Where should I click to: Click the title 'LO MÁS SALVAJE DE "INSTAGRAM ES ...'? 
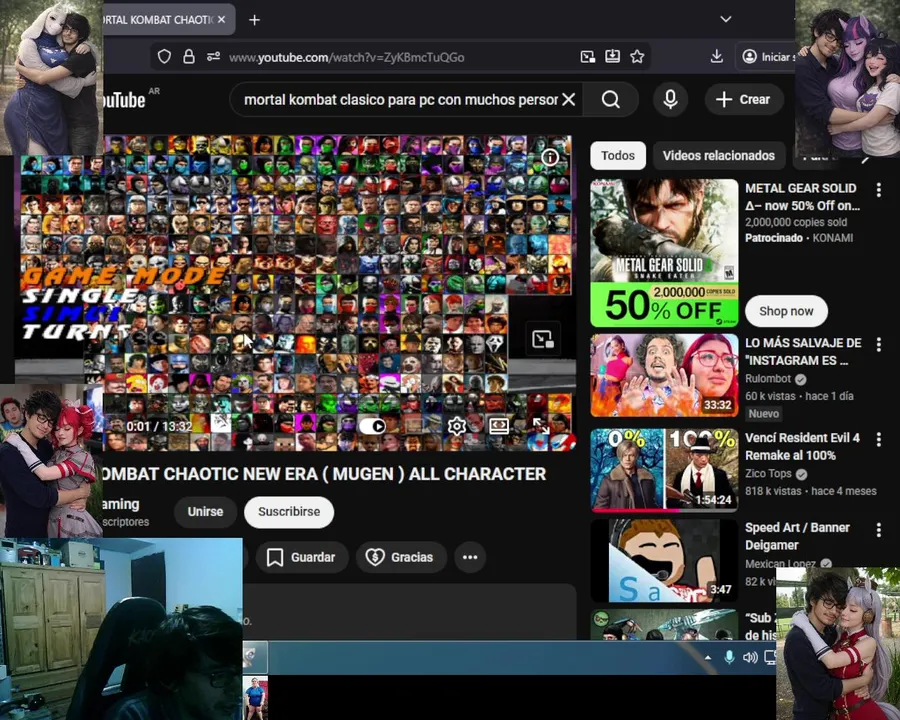[803, 351]
